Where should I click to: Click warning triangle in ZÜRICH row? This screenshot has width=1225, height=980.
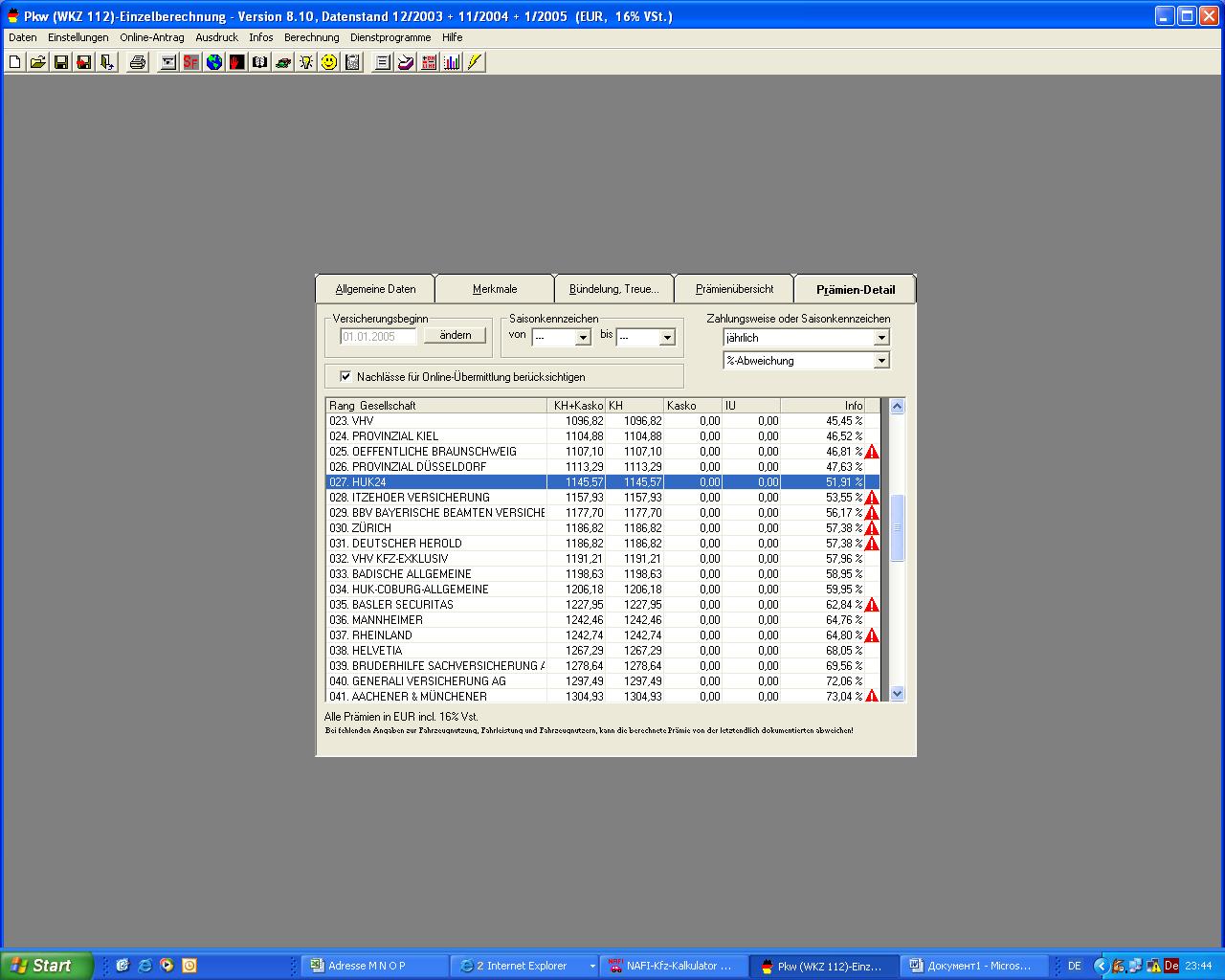tap(872, 528)
